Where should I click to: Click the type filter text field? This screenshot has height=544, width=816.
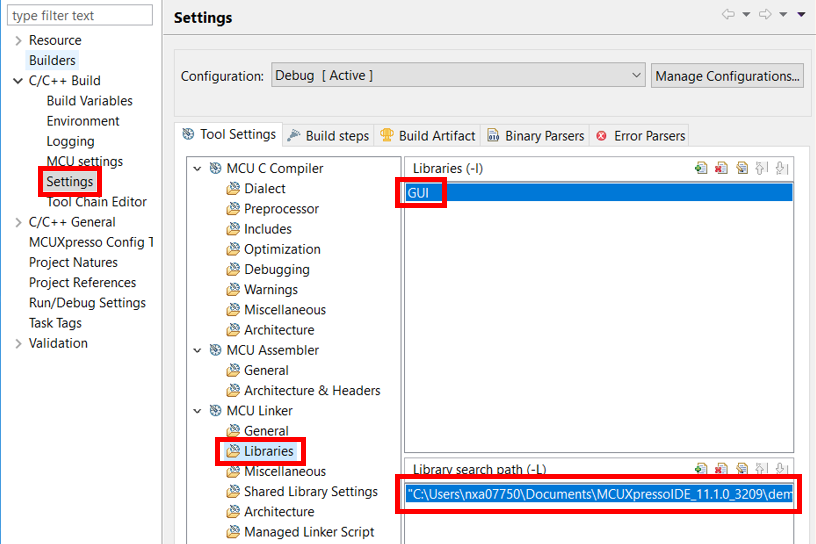click(x=81, y=15)
